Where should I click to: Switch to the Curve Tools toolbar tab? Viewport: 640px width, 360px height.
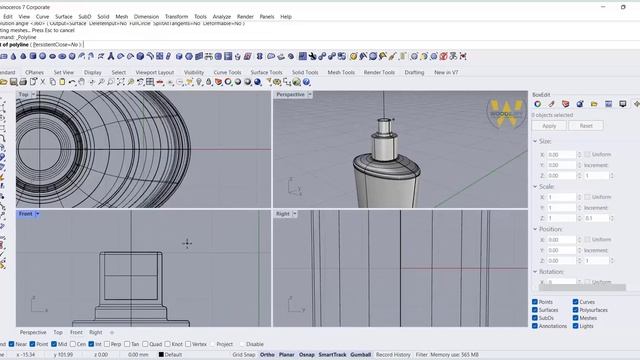(x=227, y=72)
